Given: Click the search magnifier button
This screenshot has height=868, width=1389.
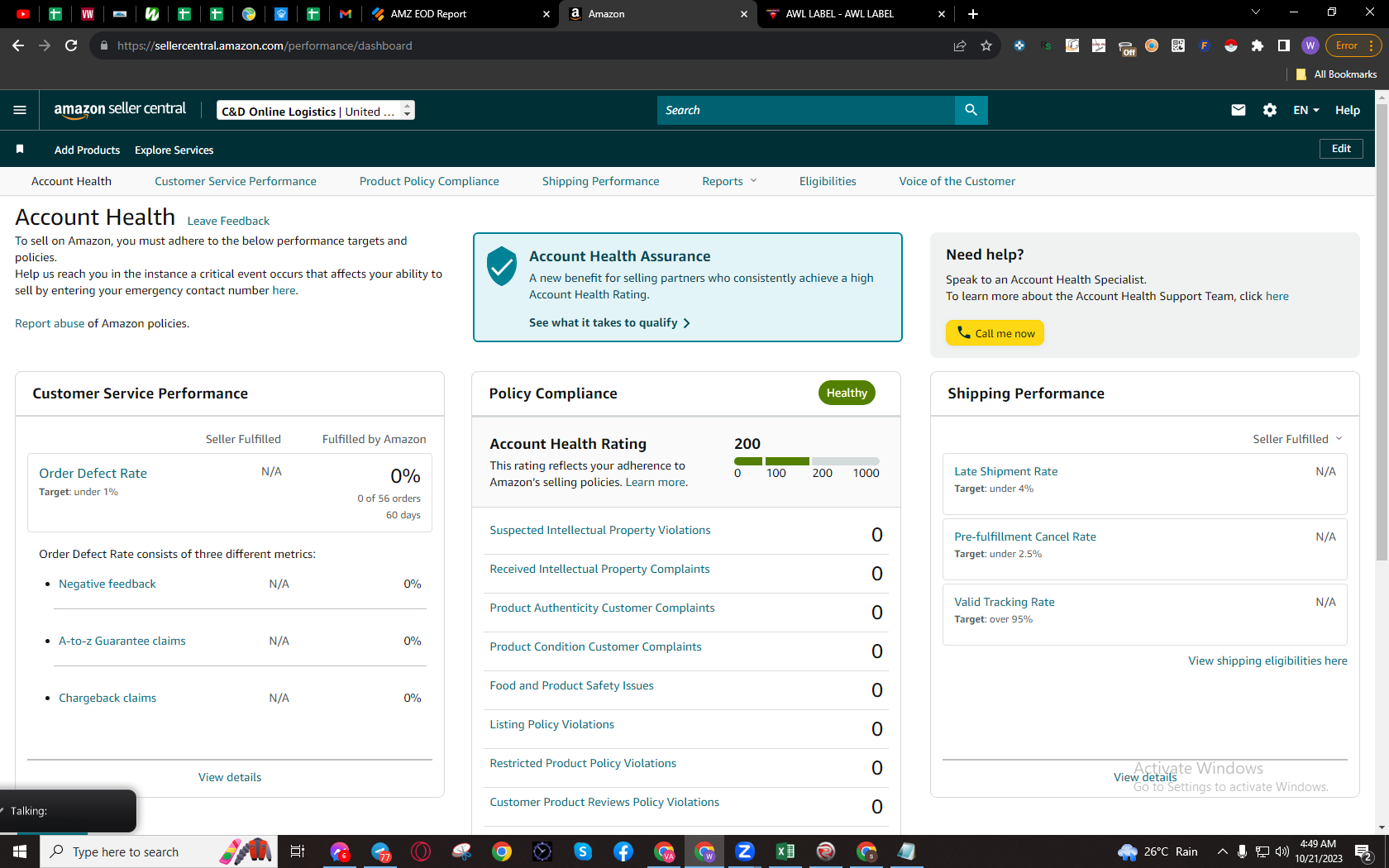Looking at the screenshot, I should tap(971, 110).
